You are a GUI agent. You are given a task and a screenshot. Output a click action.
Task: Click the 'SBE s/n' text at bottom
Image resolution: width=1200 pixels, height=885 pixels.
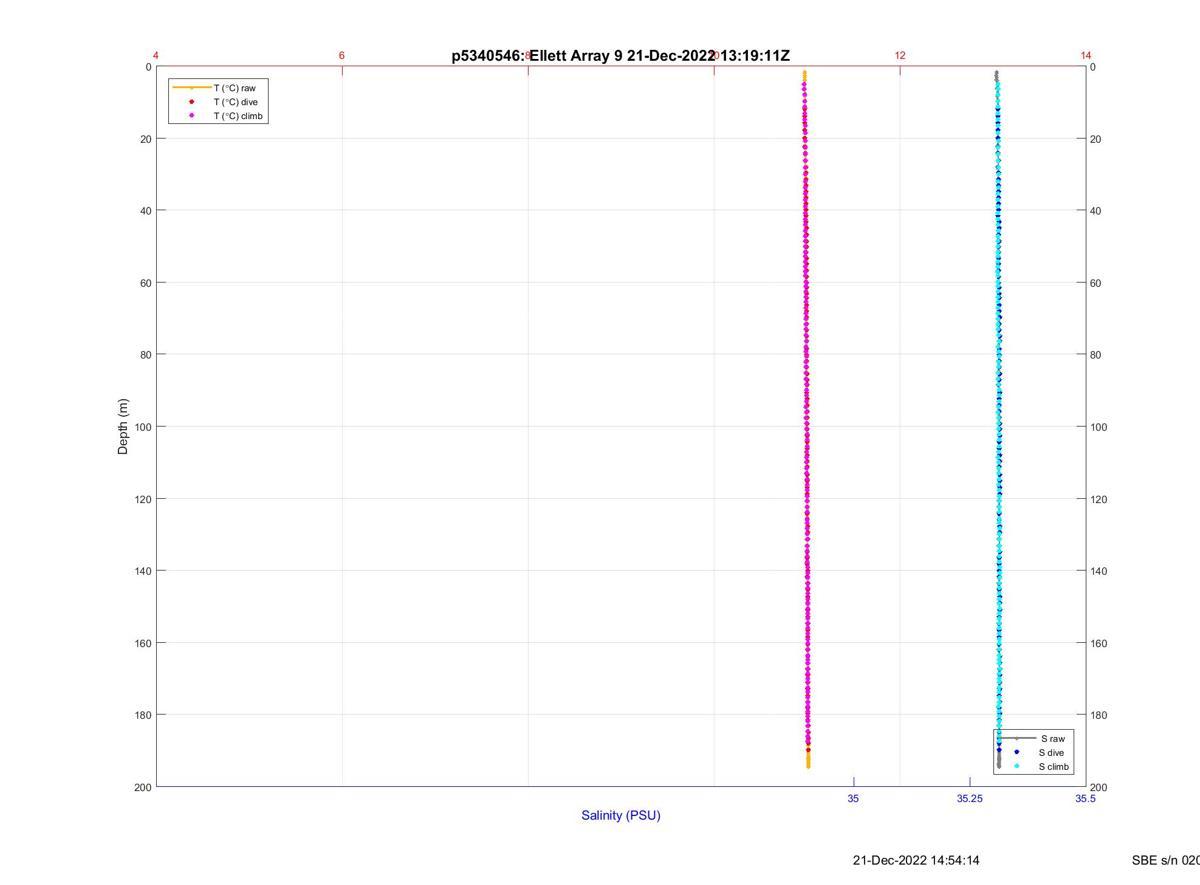pos(1165,860)
